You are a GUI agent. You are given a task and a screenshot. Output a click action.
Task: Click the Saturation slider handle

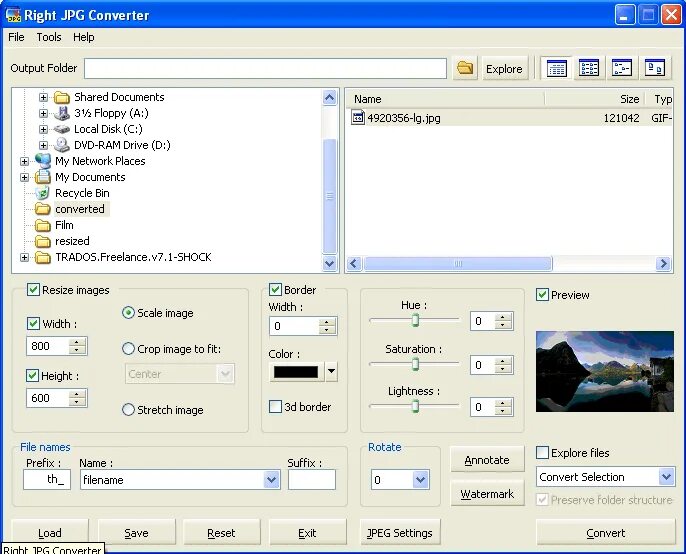point(415,364)
